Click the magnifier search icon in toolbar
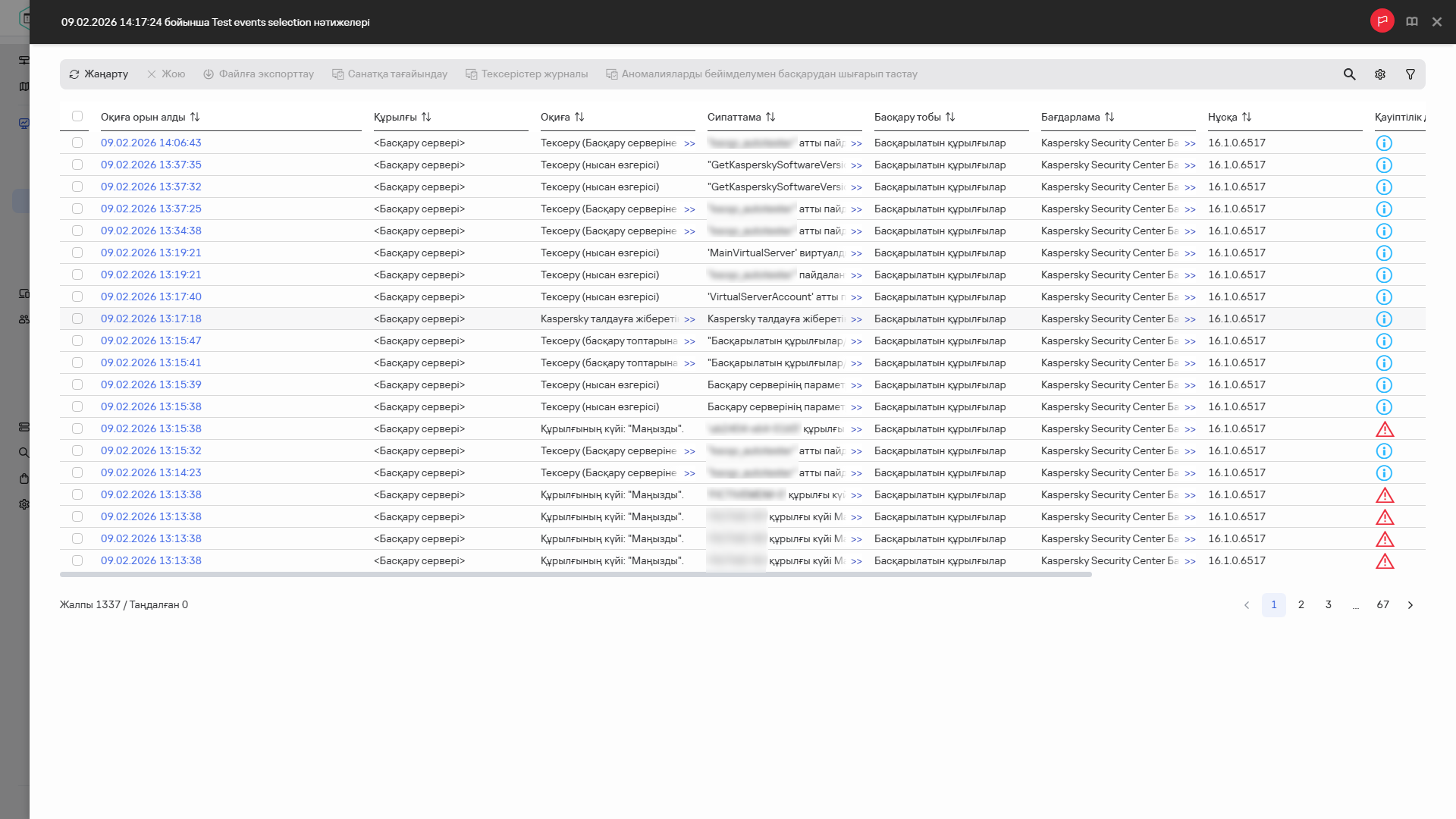Viewport: 1456px width, 819px height. point(1349,74)
